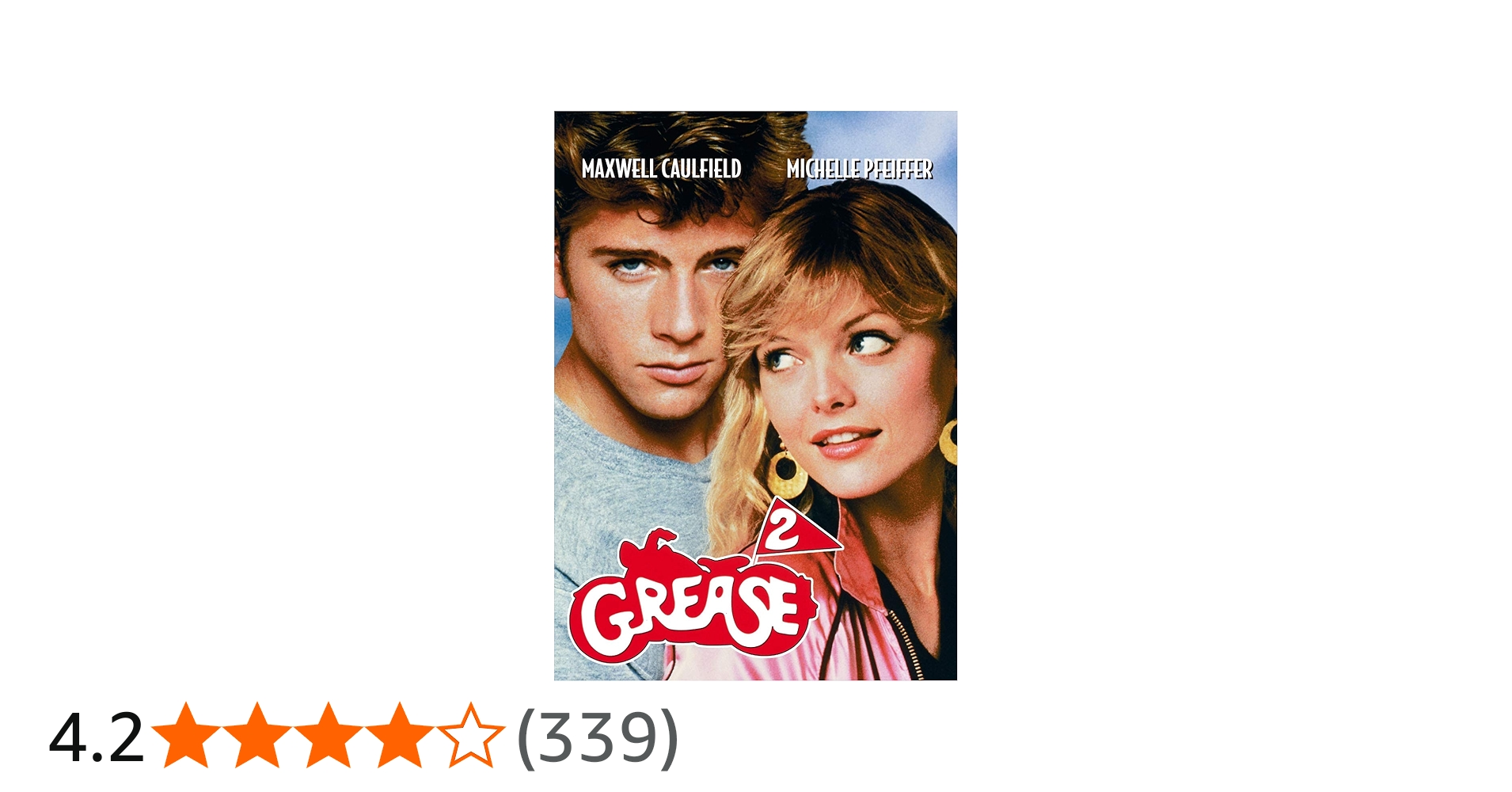The image size is (1512, 792).
Task: Click the second filled orange star
Action: coord(257,736)
